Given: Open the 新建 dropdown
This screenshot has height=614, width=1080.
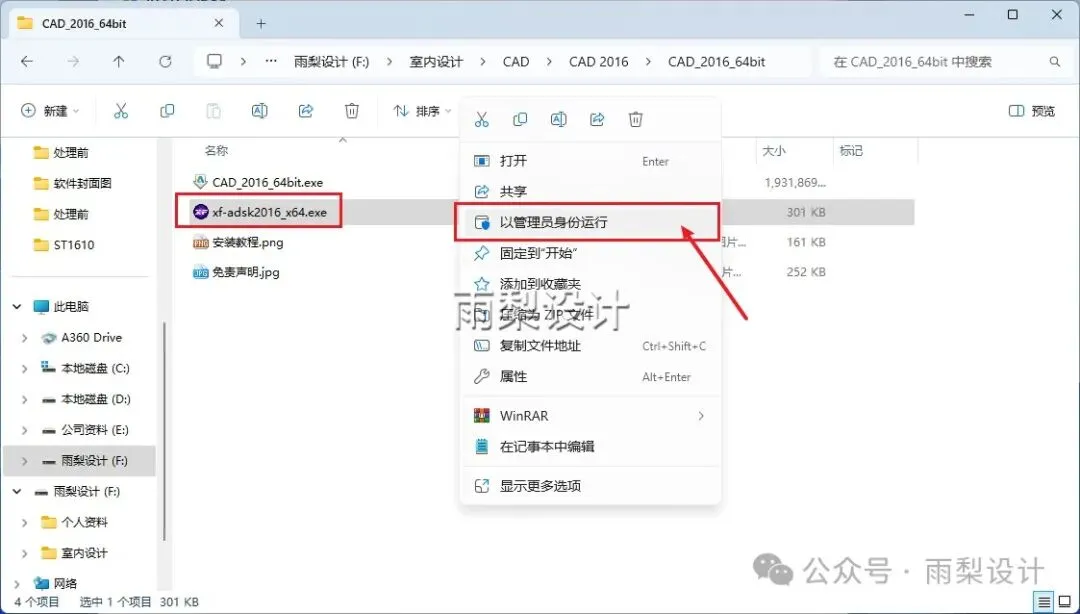Looking at the screenshot, I should [x=50, y=111].
